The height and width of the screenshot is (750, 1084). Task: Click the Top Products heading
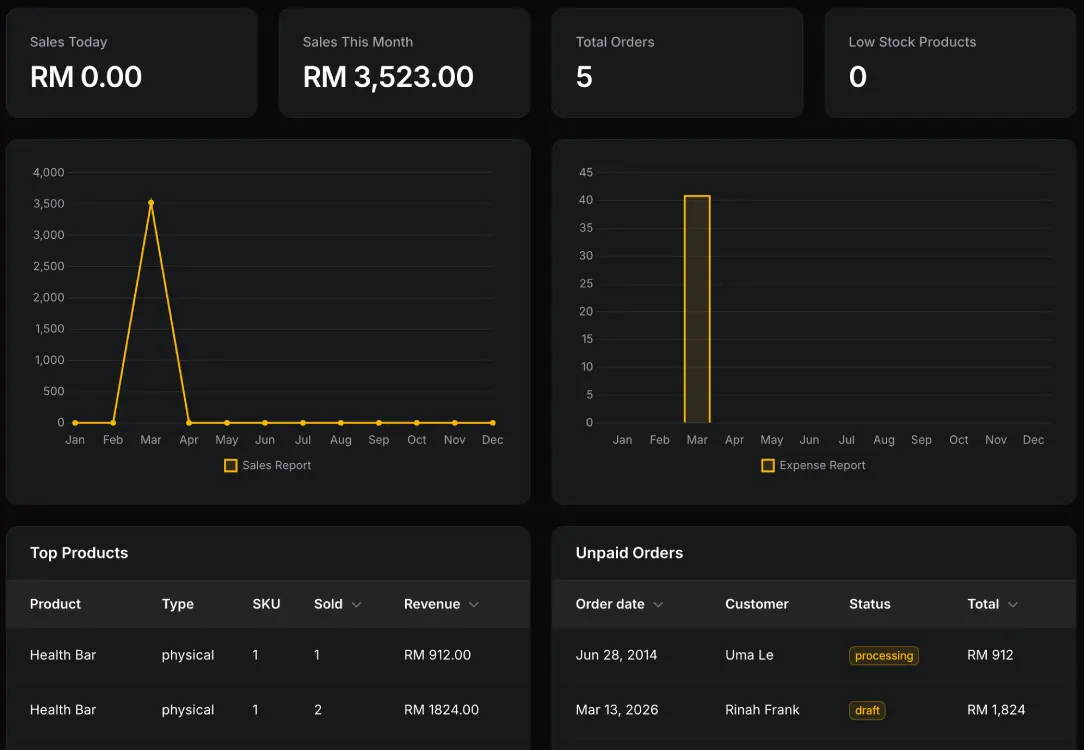coord(79,553)
